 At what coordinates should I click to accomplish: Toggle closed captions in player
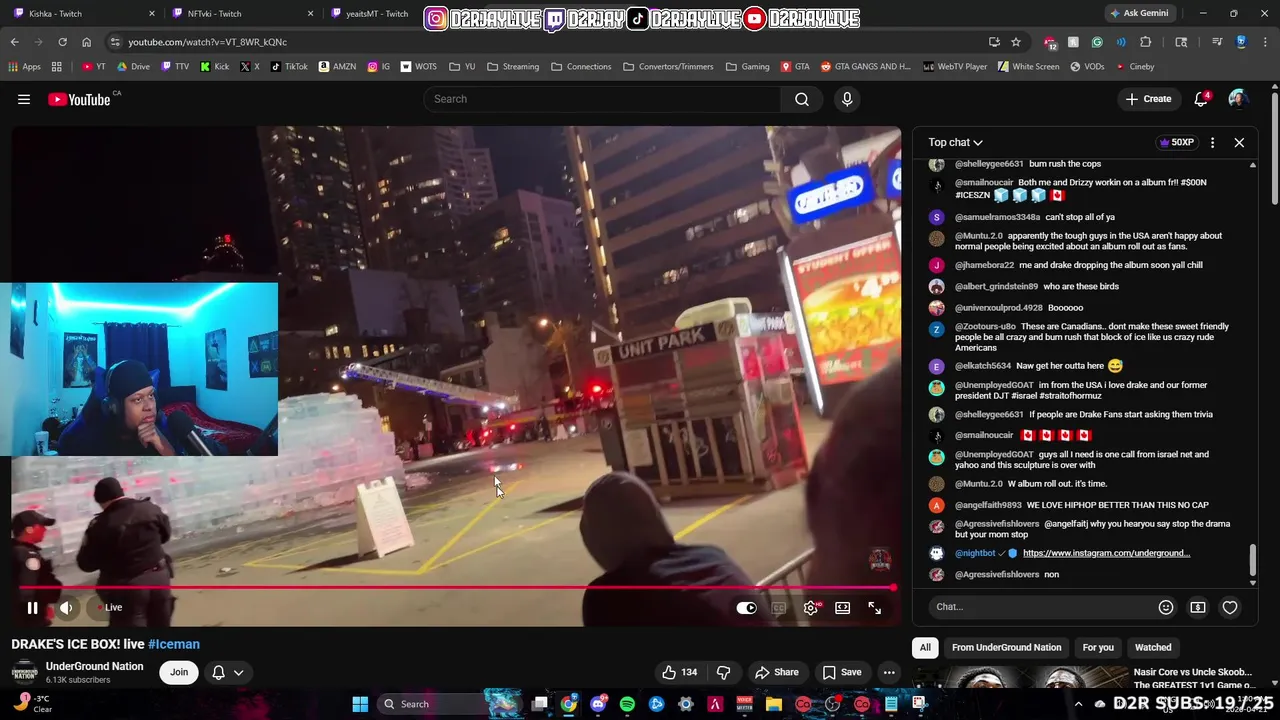[779, 607]
